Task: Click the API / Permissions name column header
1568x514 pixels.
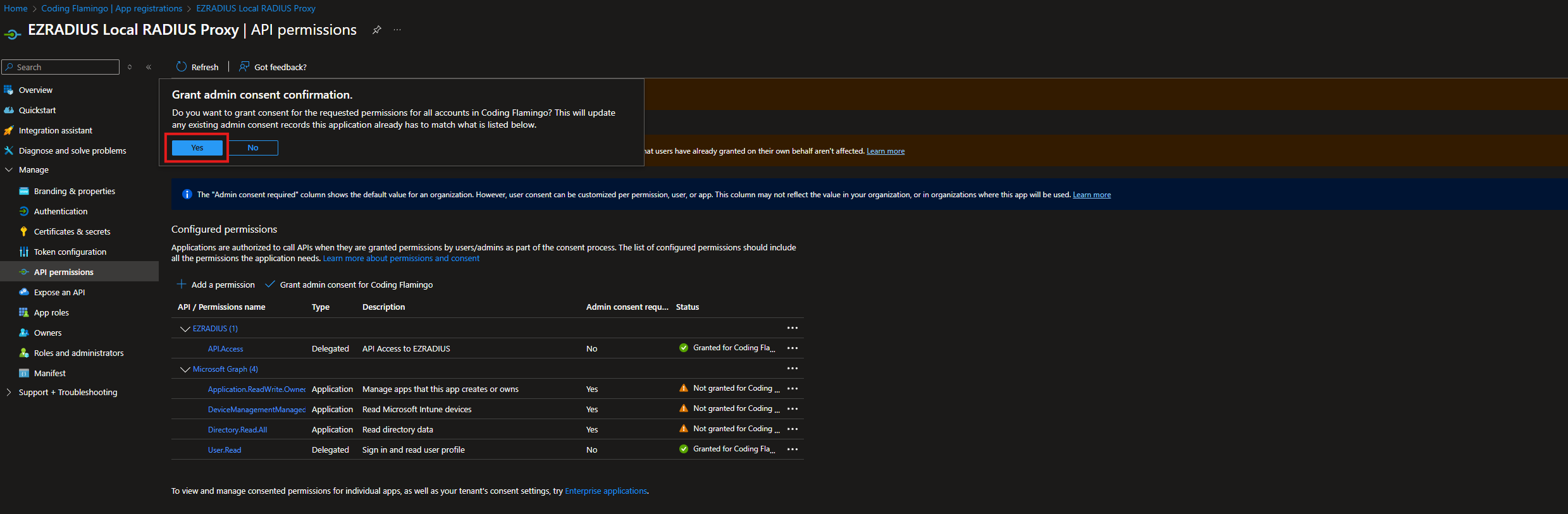Action: point(221,307)
